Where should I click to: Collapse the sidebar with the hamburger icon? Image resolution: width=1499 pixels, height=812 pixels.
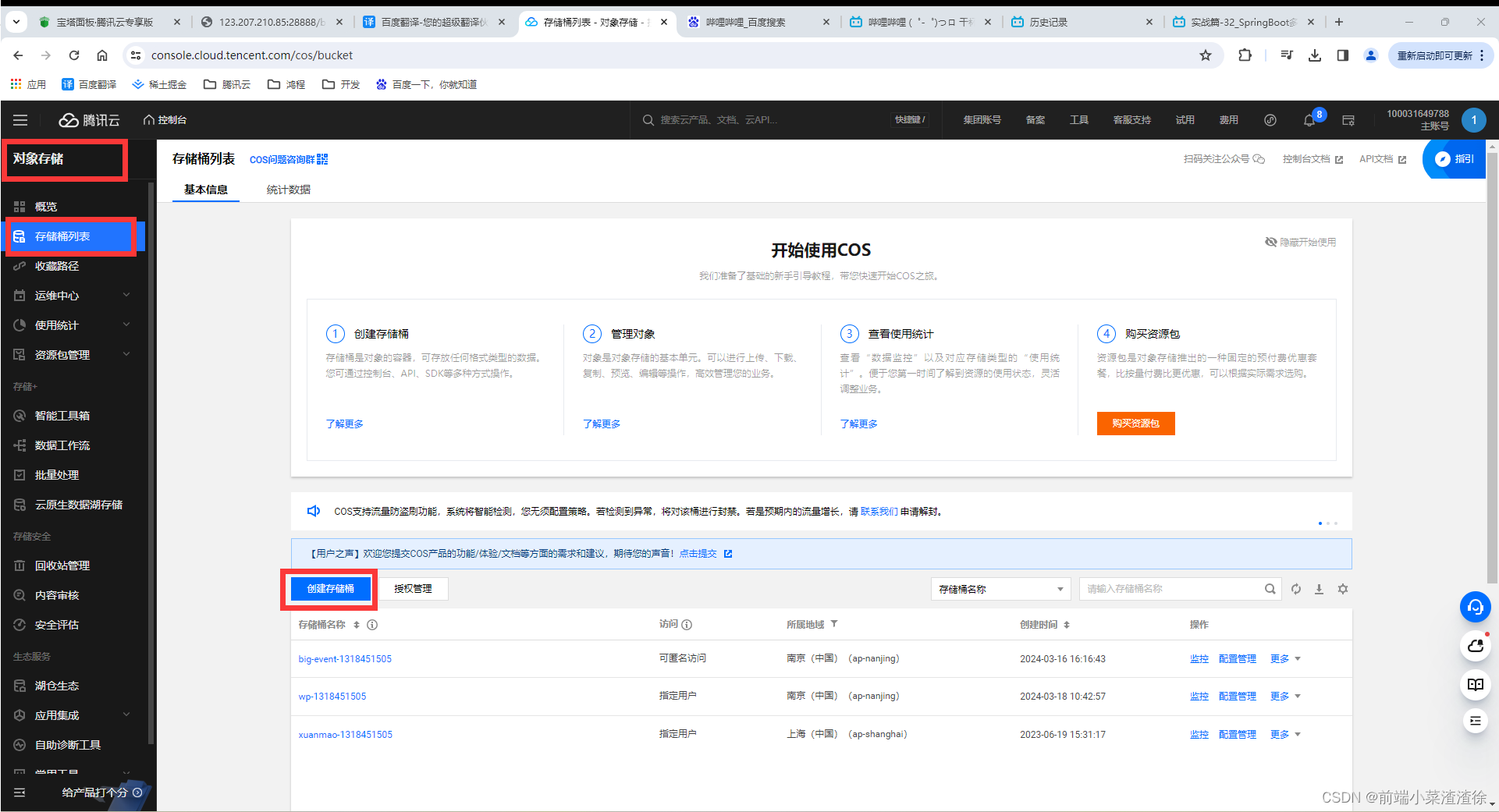(x=20, y=119)
